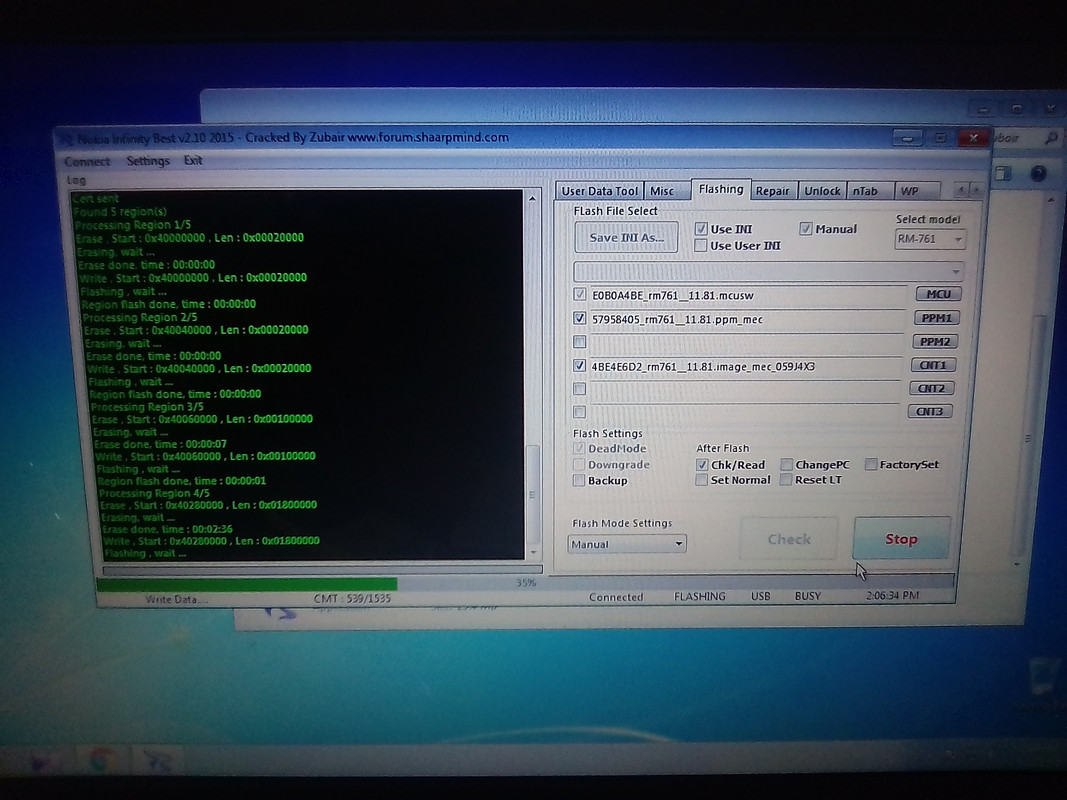
Task: Click the PPM1 file select button
Action: (x=936, y=318)
